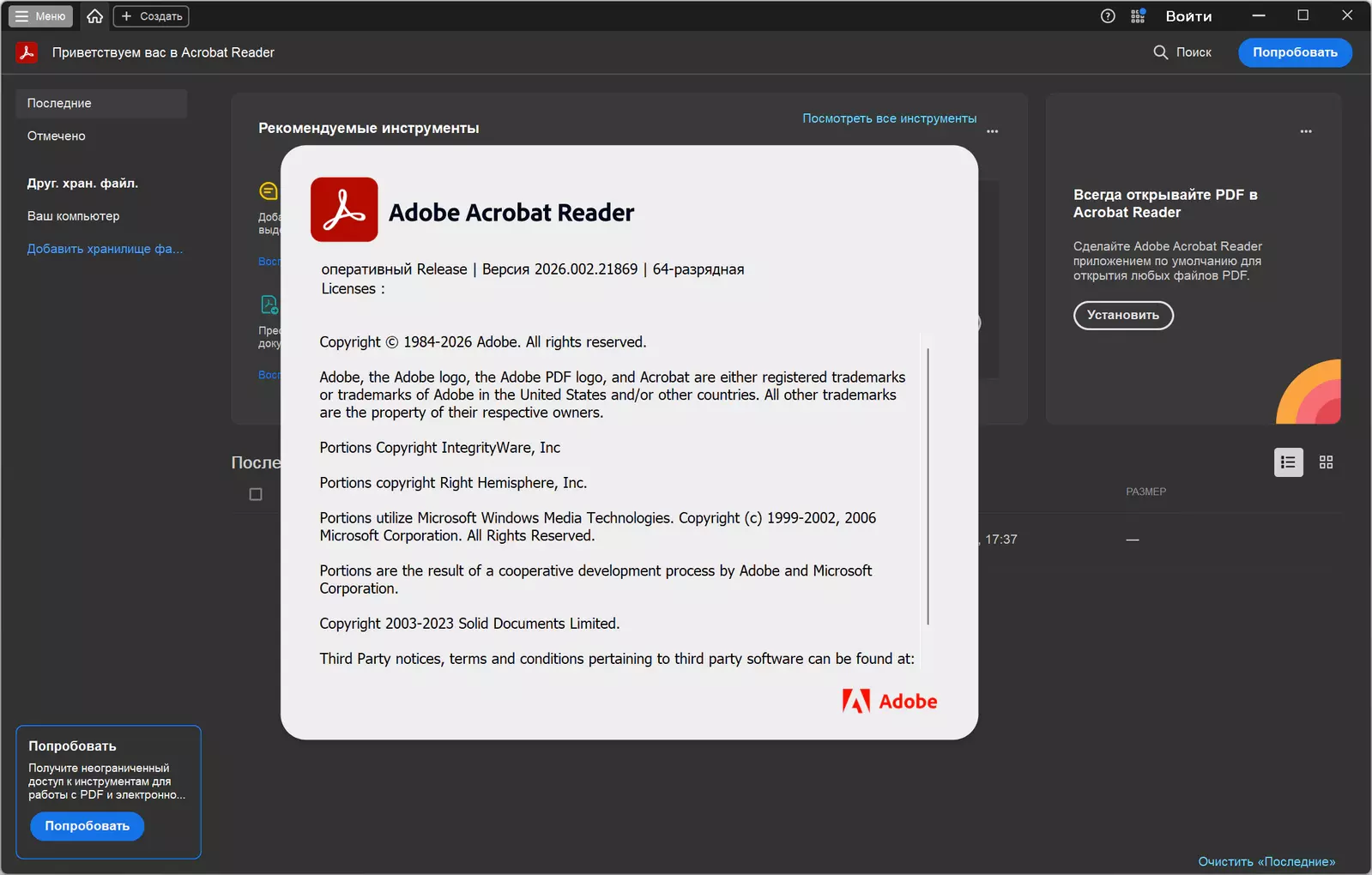1372x875 pixels.
Task: Click the top Попробовать button
Action: pyautogui.click(x=1295, y=52)
